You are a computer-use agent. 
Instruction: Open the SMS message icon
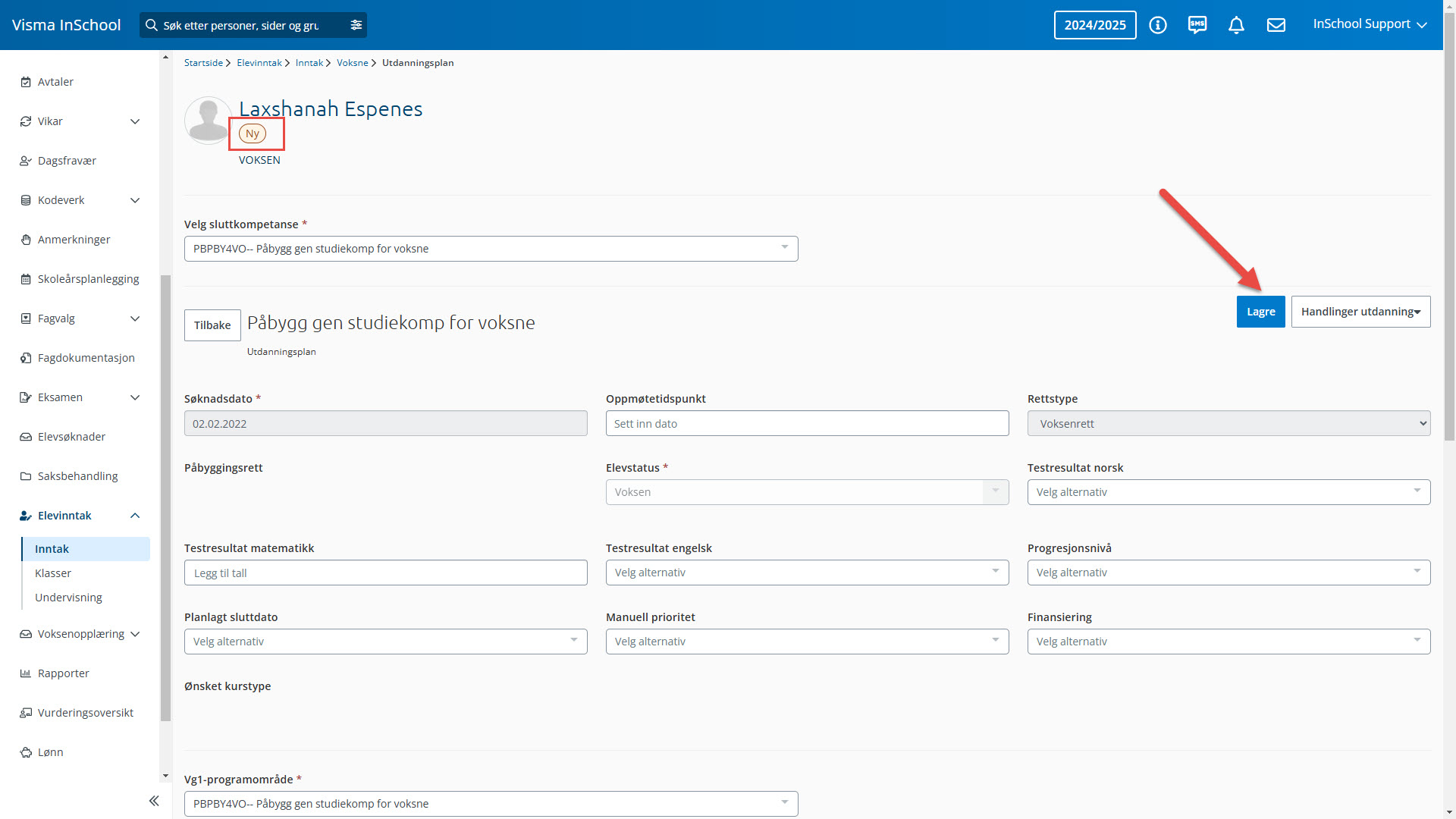click(1197, 25)
